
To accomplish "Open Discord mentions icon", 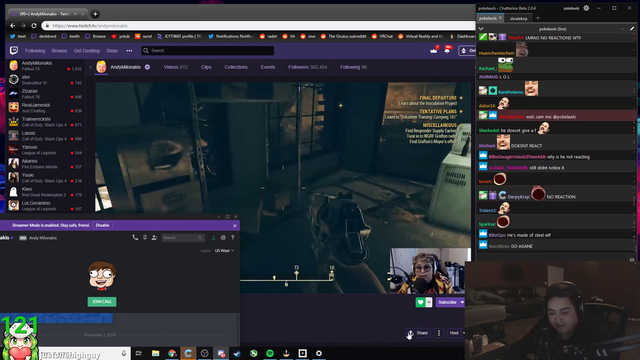I will point(223,237).
